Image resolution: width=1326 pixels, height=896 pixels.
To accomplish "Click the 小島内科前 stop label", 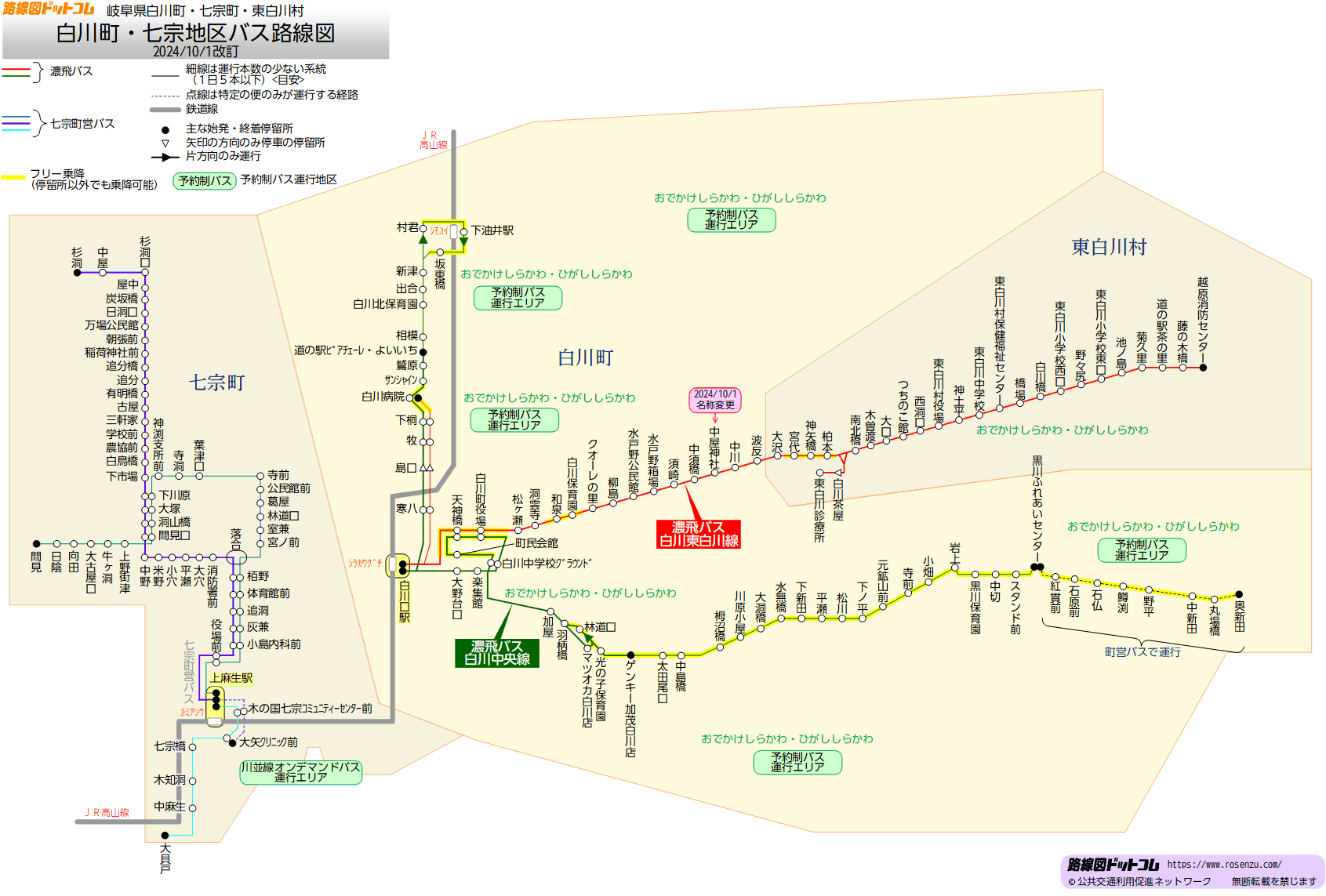I will (x=274, y=644).
